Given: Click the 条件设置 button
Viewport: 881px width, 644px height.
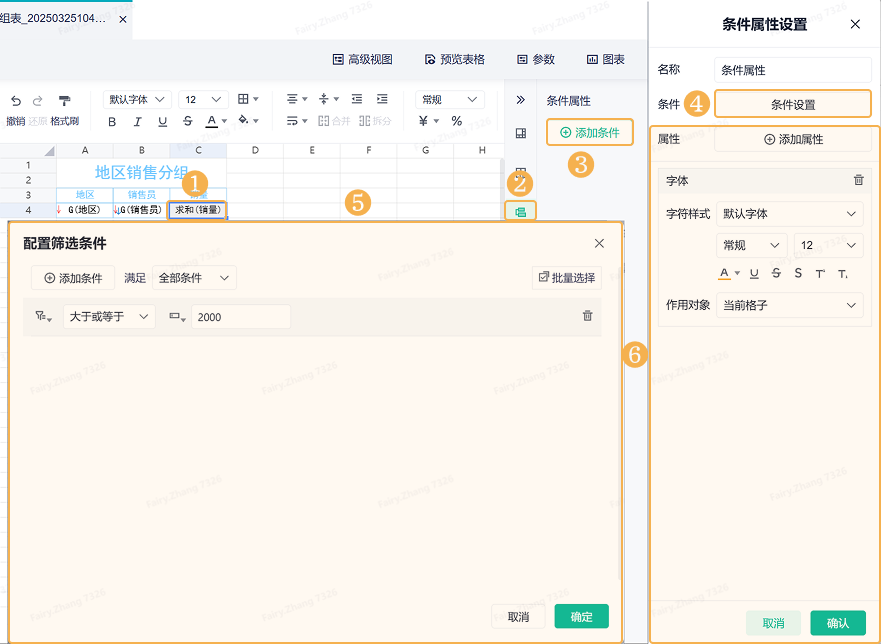Looking at the screenshot, I should 793,105.
